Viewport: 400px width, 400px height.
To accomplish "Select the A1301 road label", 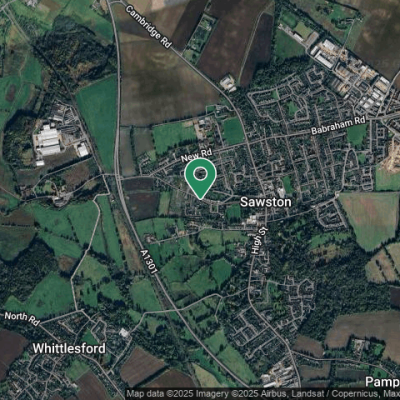I will point(148,262).
